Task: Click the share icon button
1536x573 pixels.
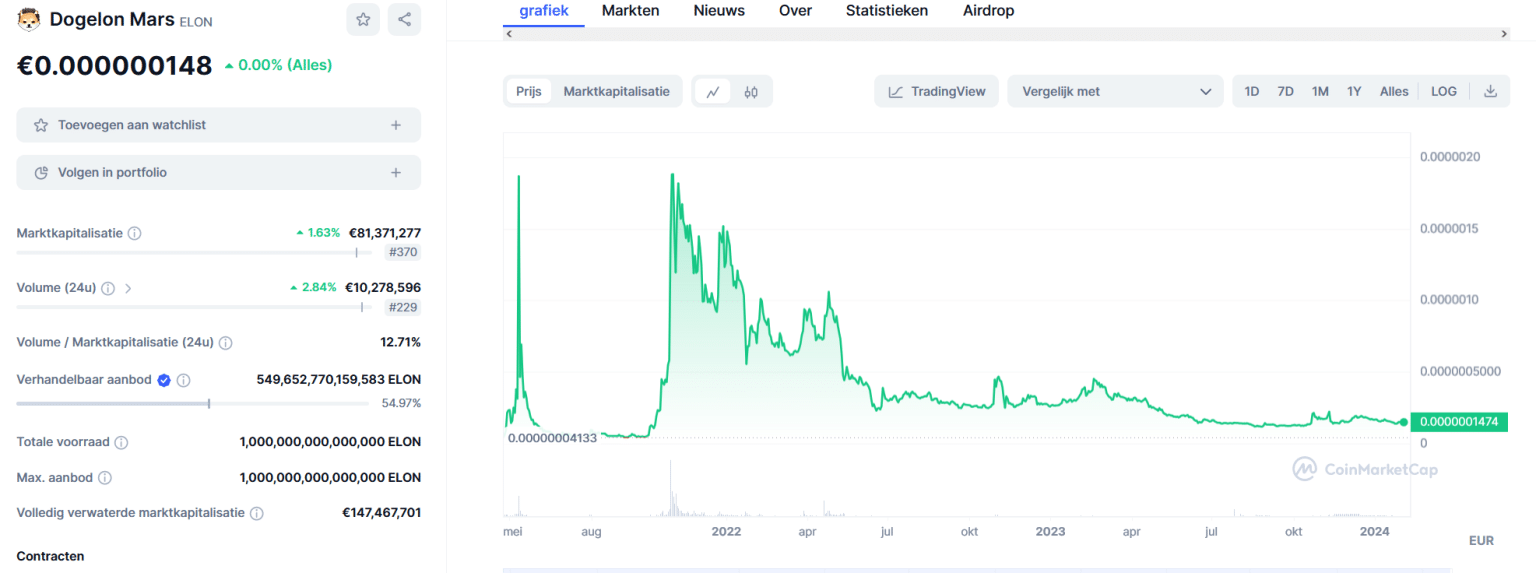Action: point(404,19)
